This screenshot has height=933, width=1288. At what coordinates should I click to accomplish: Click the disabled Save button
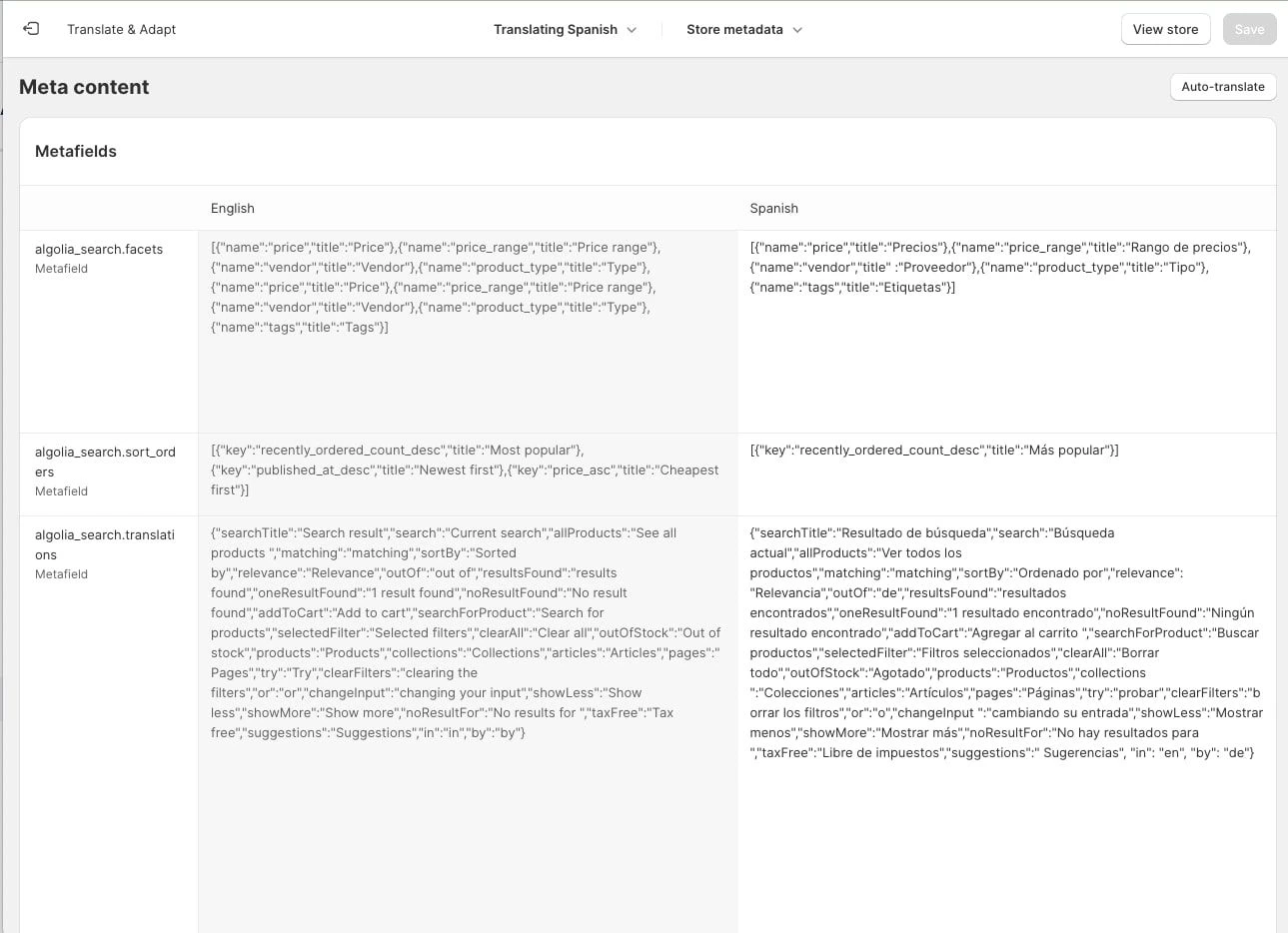[1249, 29]
